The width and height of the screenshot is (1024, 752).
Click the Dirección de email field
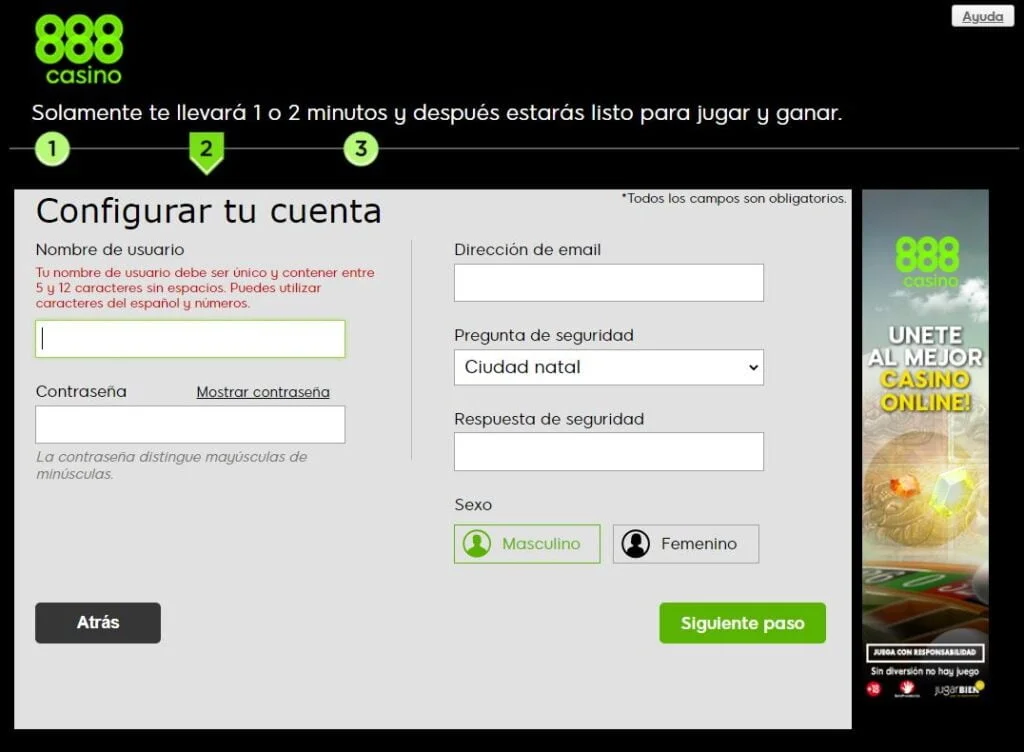[x=608, y=283]
